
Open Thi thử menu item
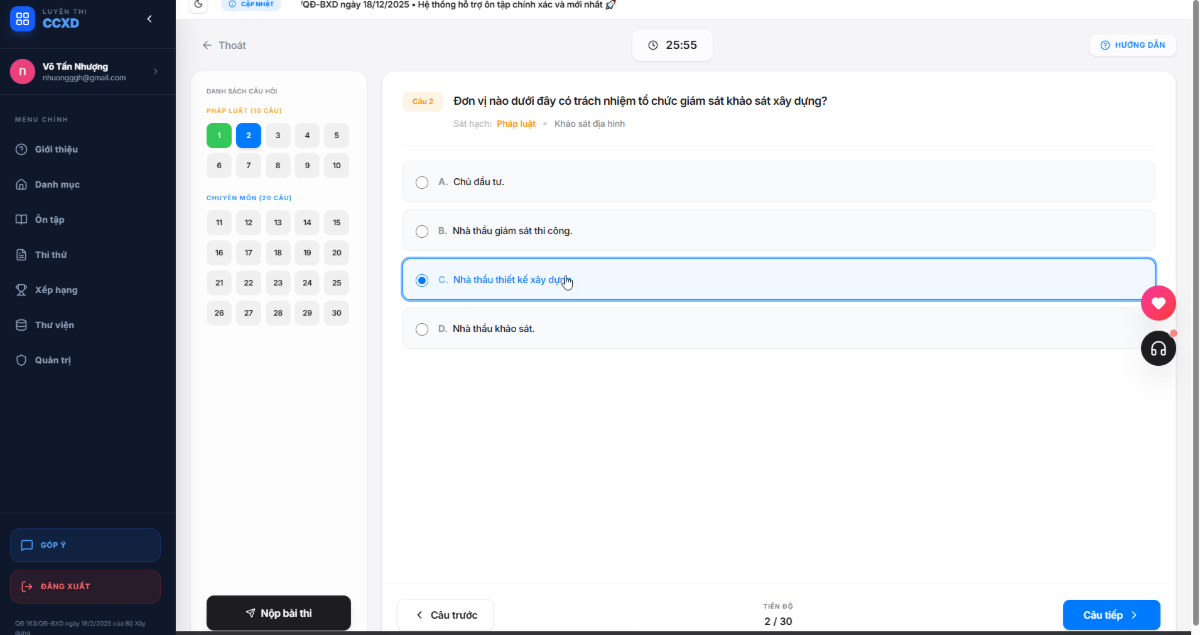pyautogui.click(x=50, y=255)
